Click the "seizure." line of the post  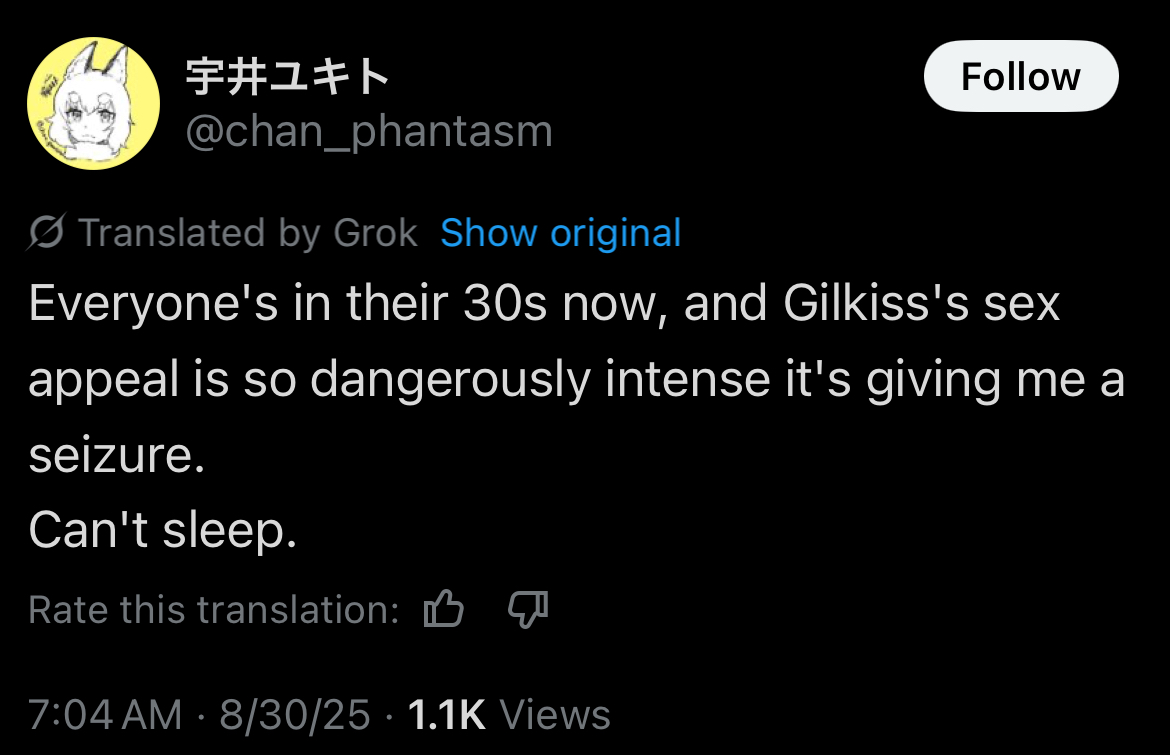click(x=116, y=456)
